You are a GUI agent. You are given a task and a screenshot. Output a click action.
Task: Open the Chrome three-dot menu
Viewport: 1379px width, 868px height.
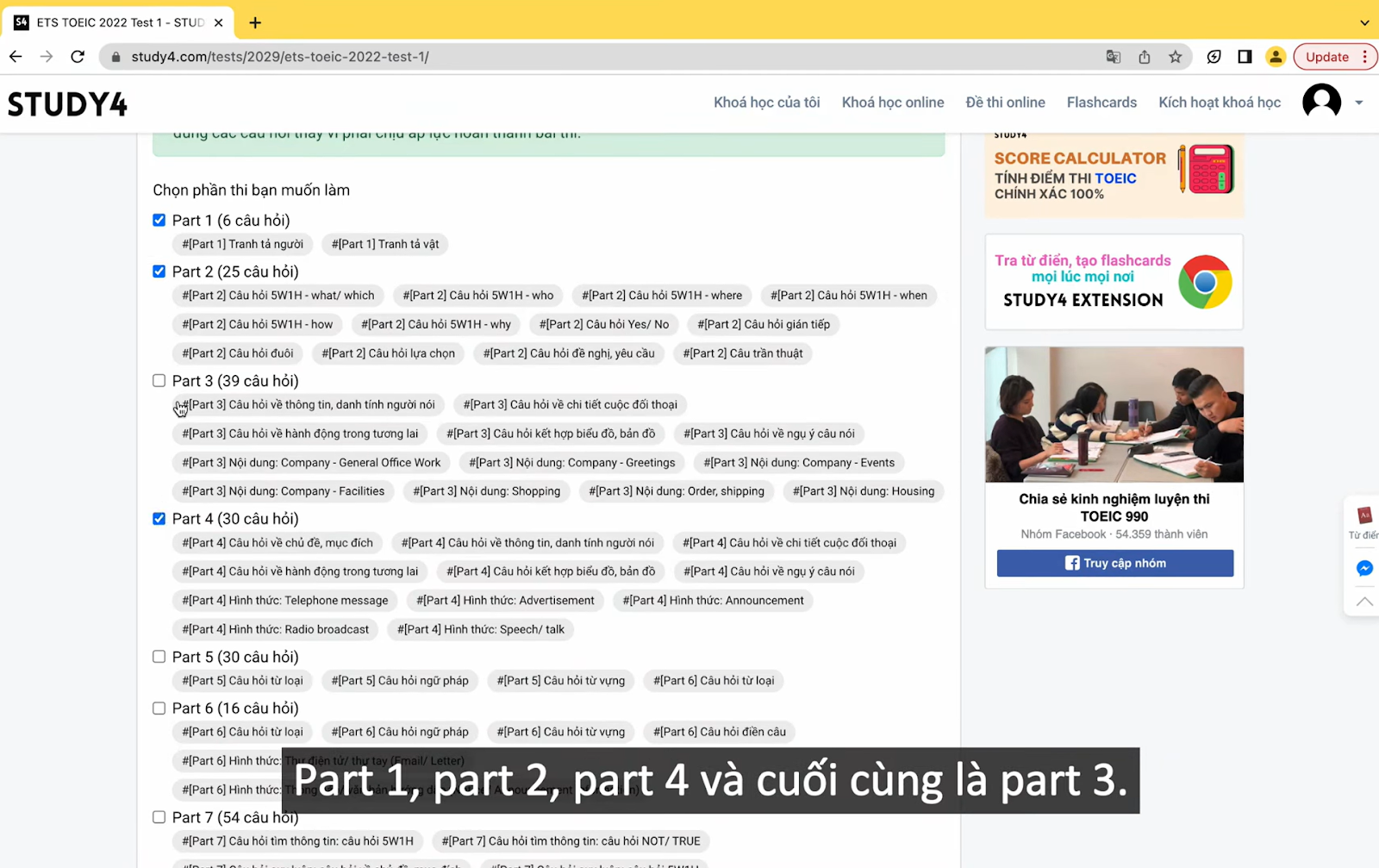(x=1365, y=57)
